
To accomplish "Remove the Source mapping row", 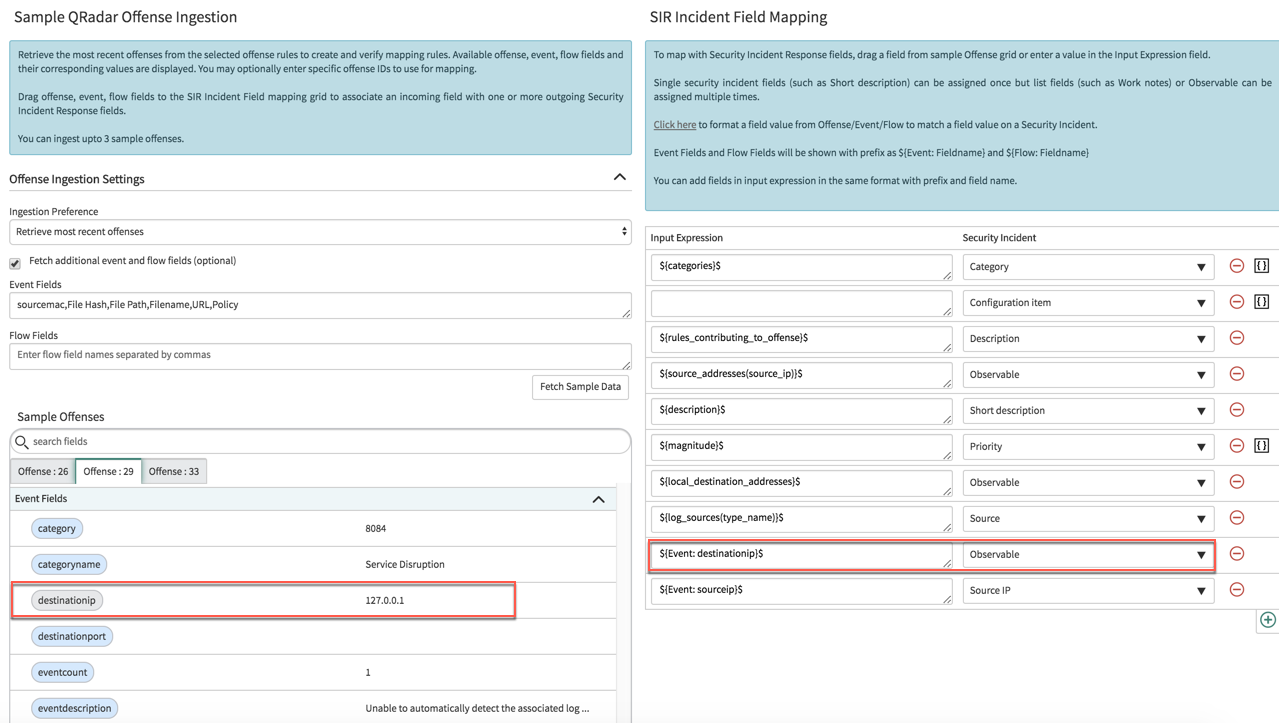I will click(1237, 518).
